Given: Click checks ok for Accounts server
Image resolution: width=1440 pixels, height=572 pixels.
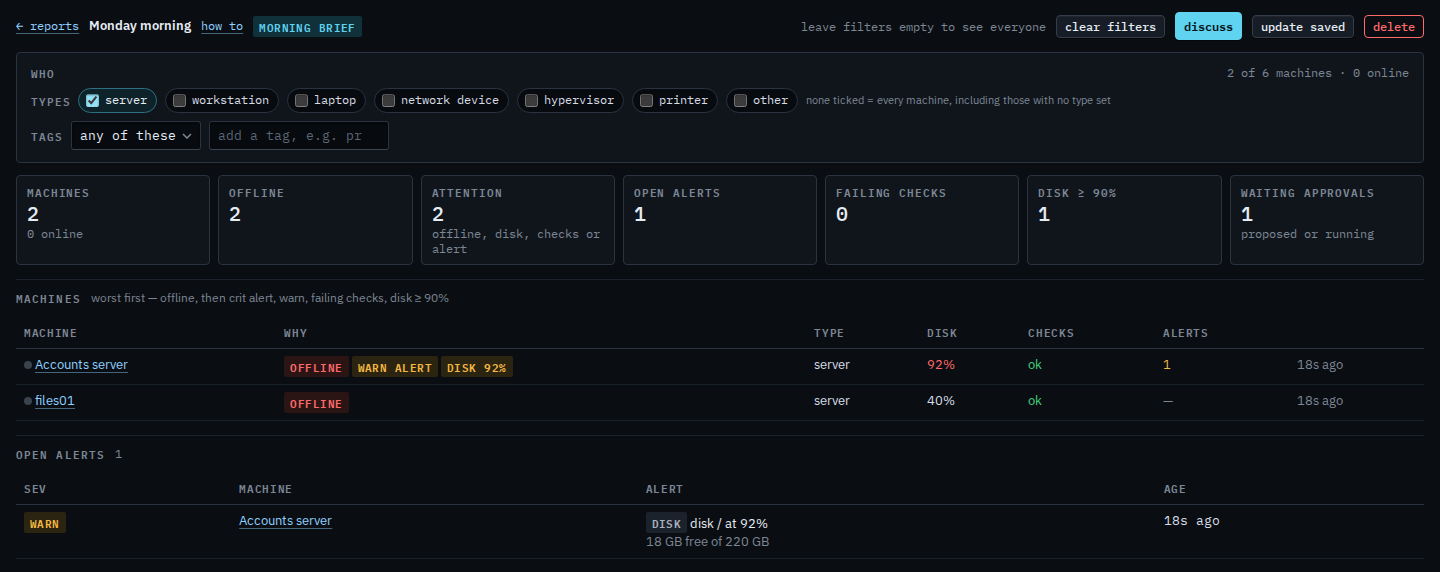Looking at the screenshot, I should point(1035,365).
